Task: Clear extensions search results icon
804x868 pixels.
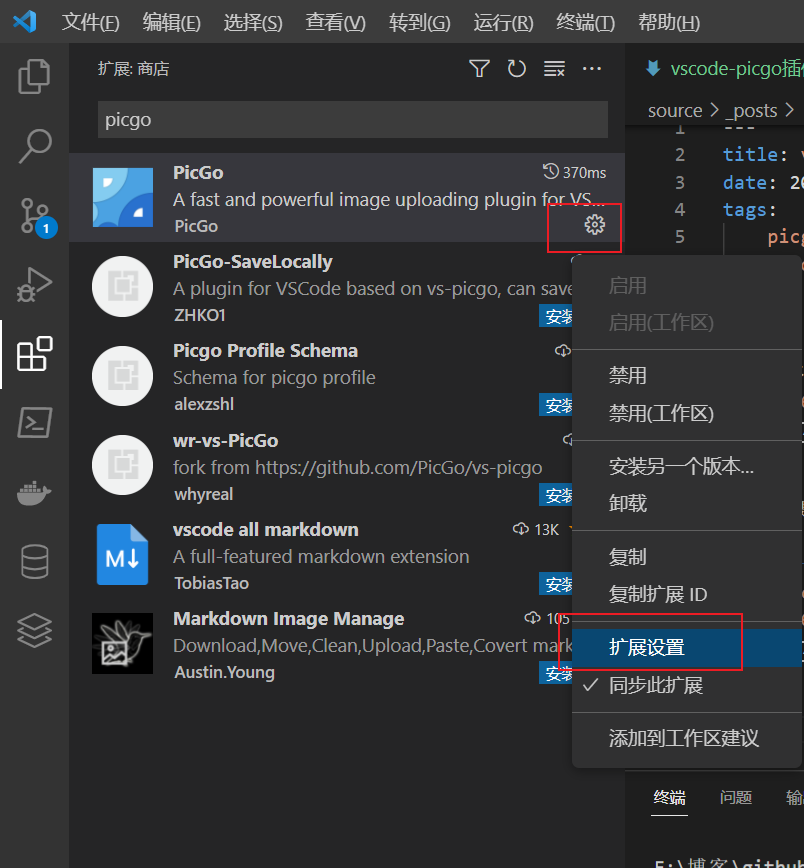Action: pyautogui.click(x=554, y=69)
